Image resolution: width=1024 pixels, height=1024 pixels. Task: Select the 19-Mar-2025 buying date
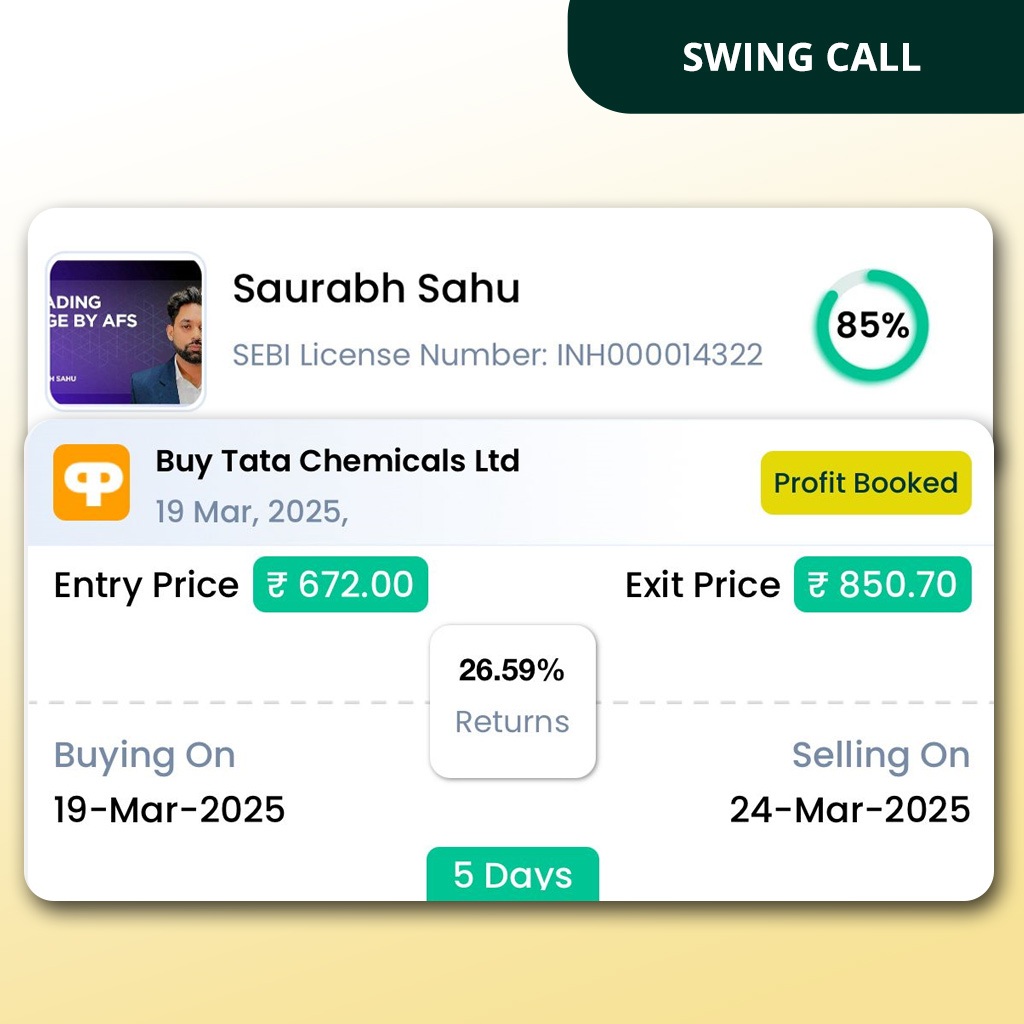click(169, 810)
